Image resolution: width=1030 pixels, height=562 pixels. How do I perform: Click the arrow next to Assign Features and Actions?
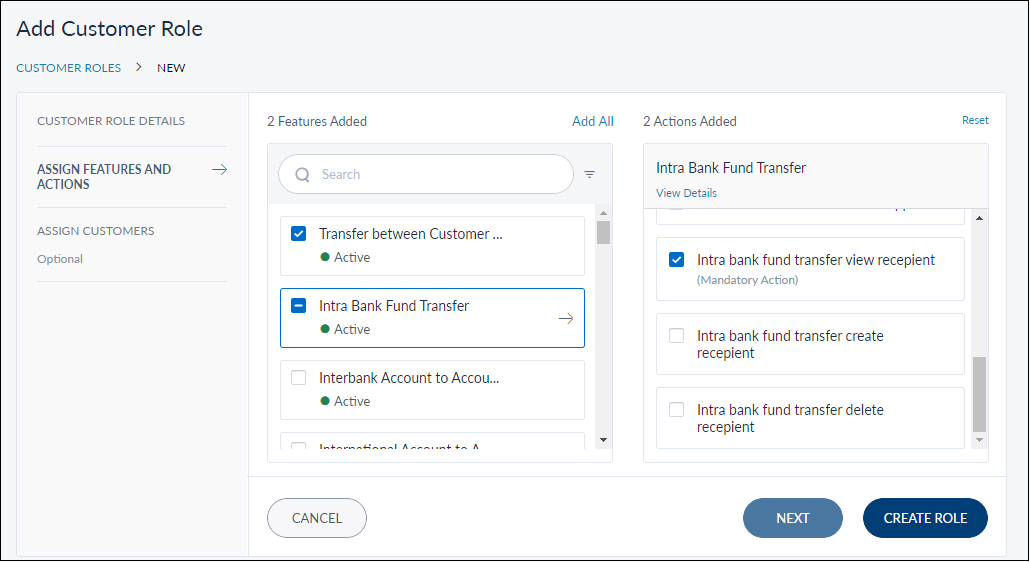219,170
